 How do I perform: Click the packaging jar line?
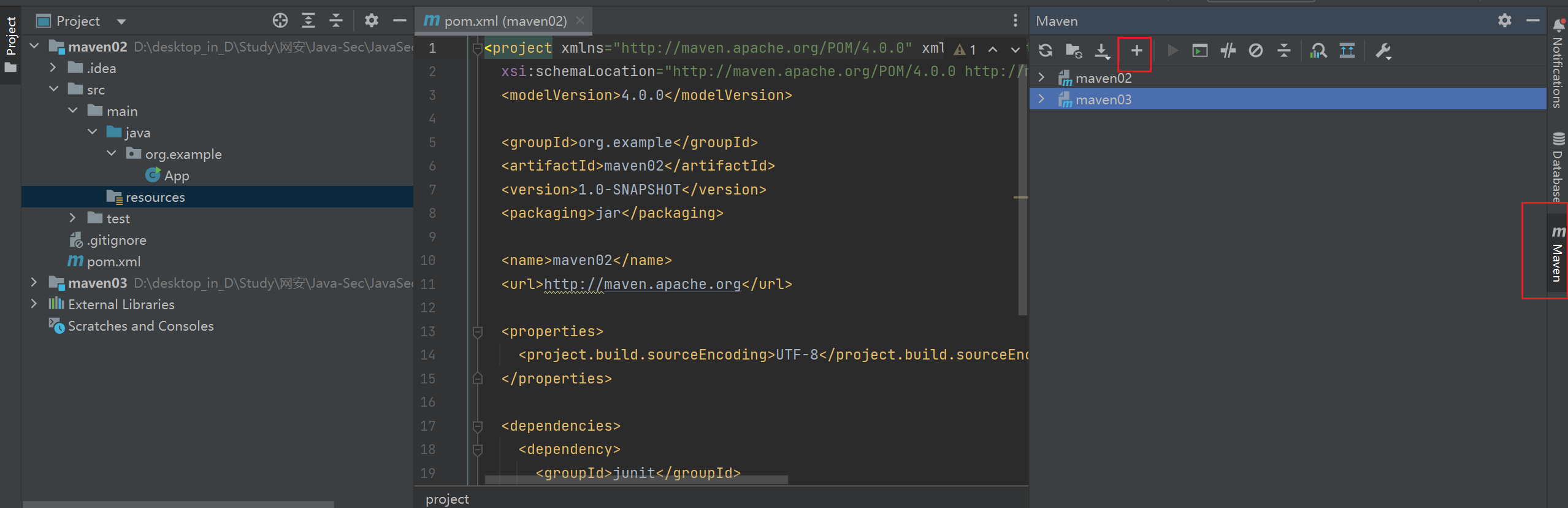(612, 213)
